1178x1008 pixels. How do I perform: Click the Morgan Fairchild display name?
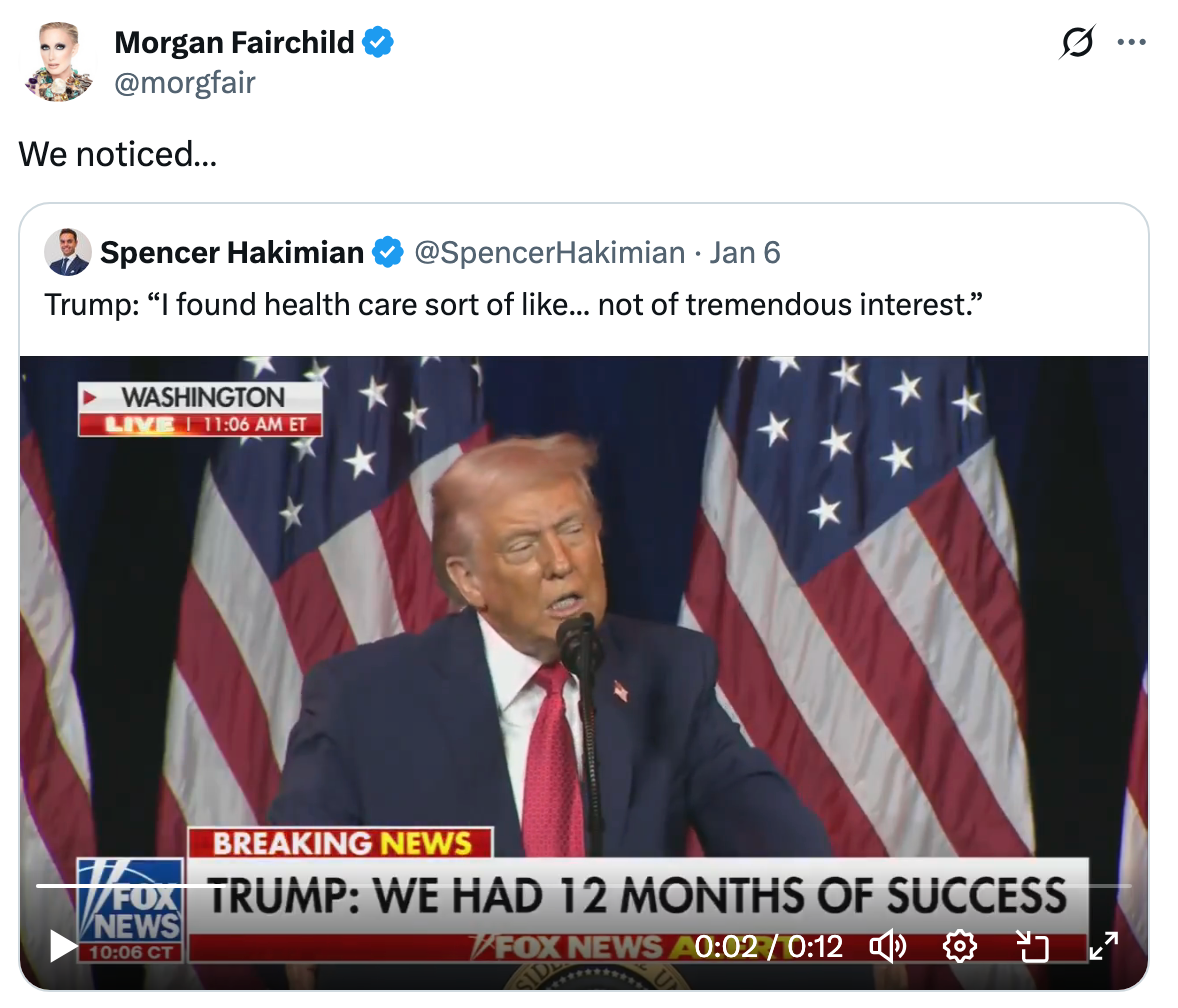point(234,42)
